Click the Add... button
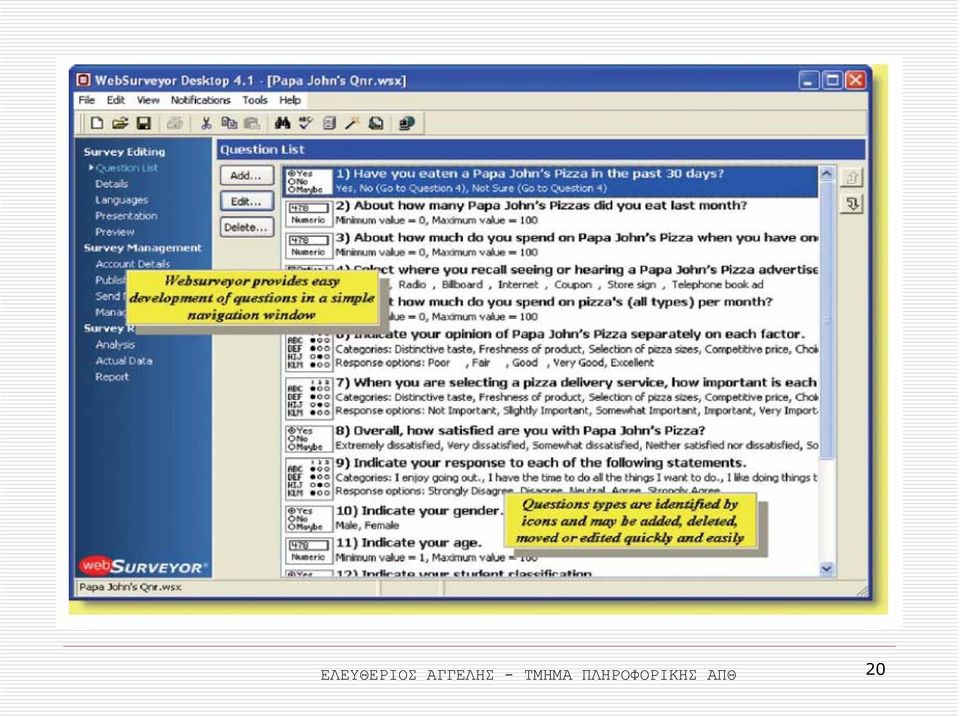 [246, 175]
